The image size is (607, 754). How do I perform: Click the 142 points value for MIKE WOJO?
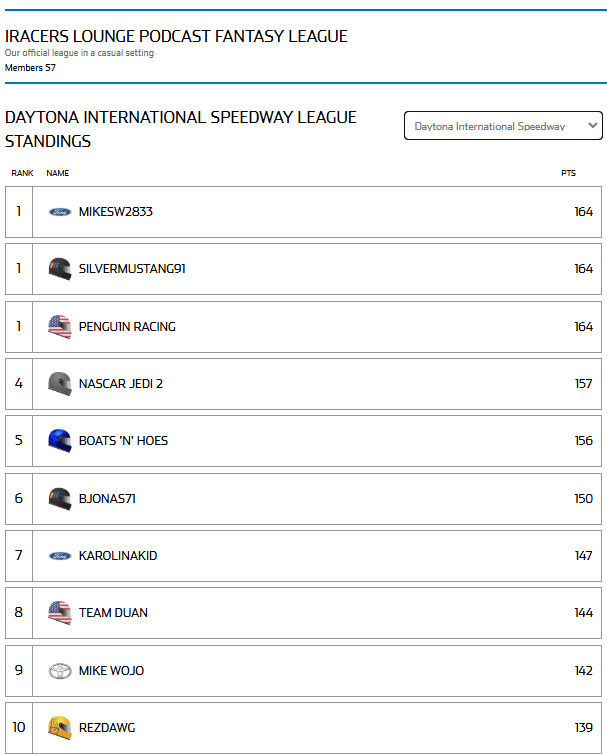coord(583,671)
